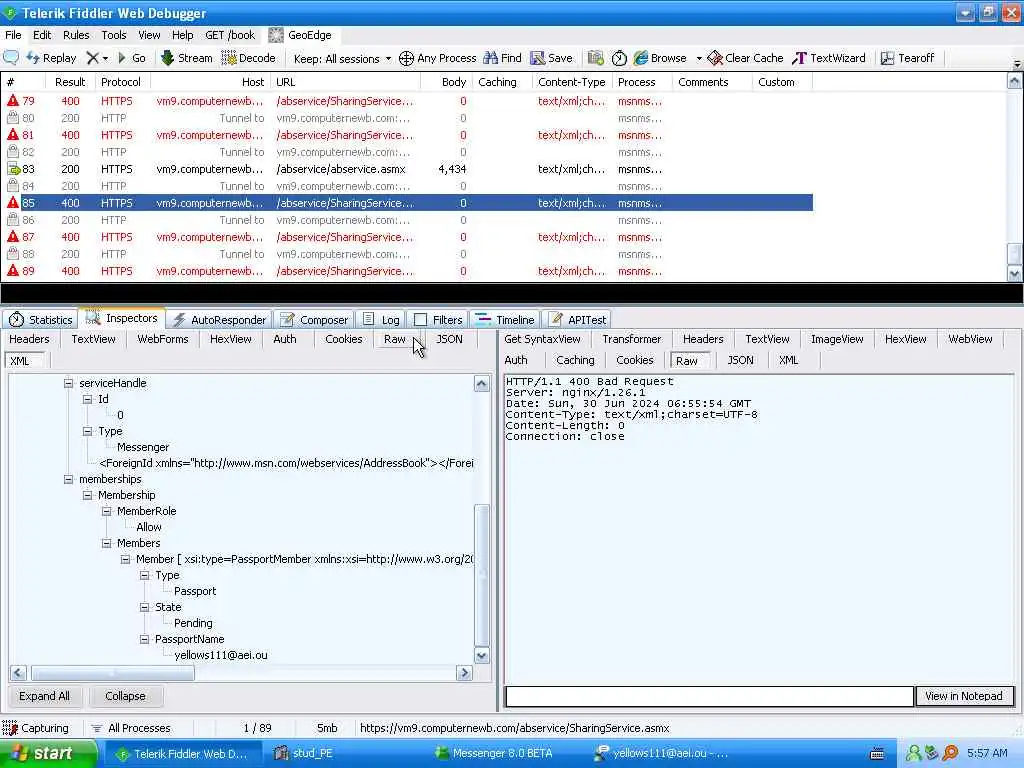This screenshot has width=1024, height=768.
Task: Switch to Messenger 8.0 BETA in taskbar
Action: pos(494,754)
